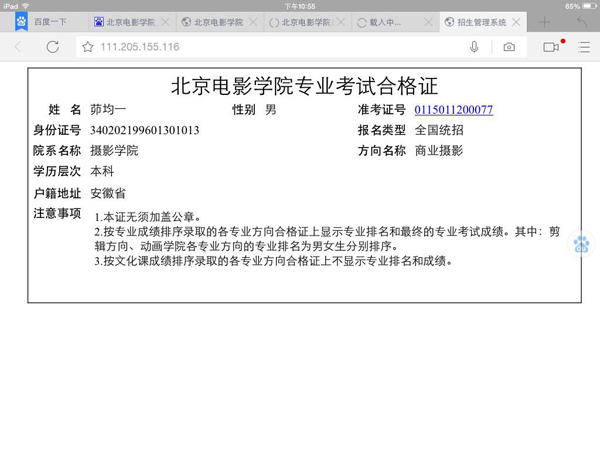Click the education level 本科

102,171
